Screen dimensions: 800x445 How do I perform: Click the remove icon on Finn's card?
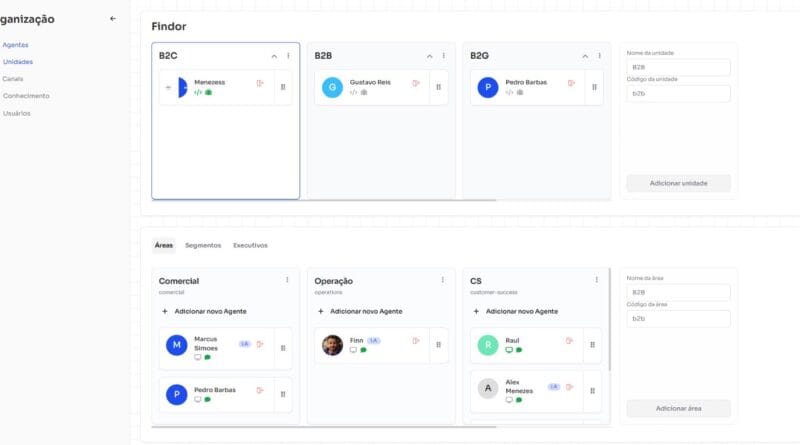pyautogui.click(x=416, y=341)
